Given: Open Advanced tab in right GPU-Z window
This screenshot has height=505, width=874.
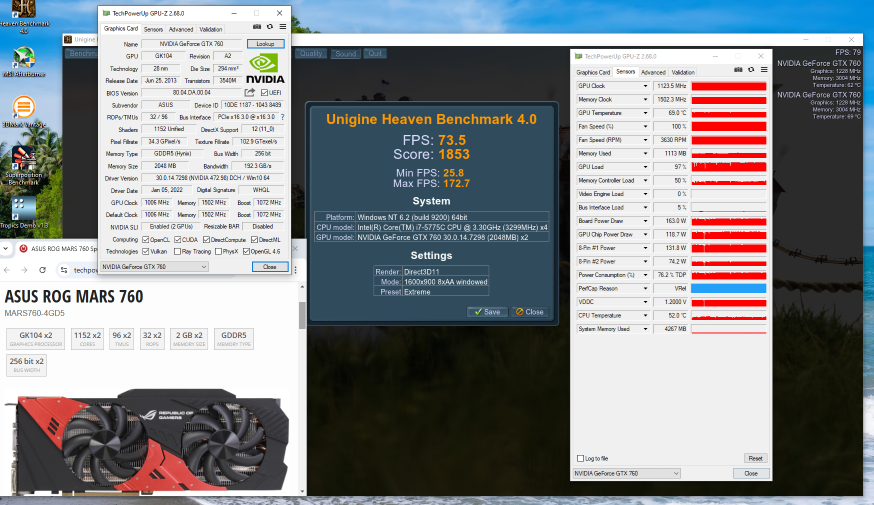Looking at the screenshot, I should (x=653, y=72).
